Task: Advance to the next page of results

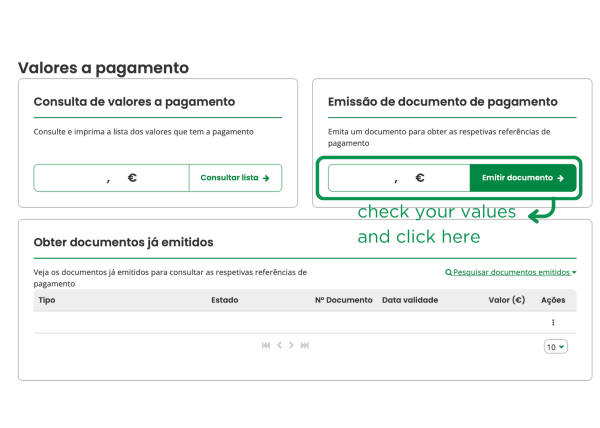Action: (292, 345)
